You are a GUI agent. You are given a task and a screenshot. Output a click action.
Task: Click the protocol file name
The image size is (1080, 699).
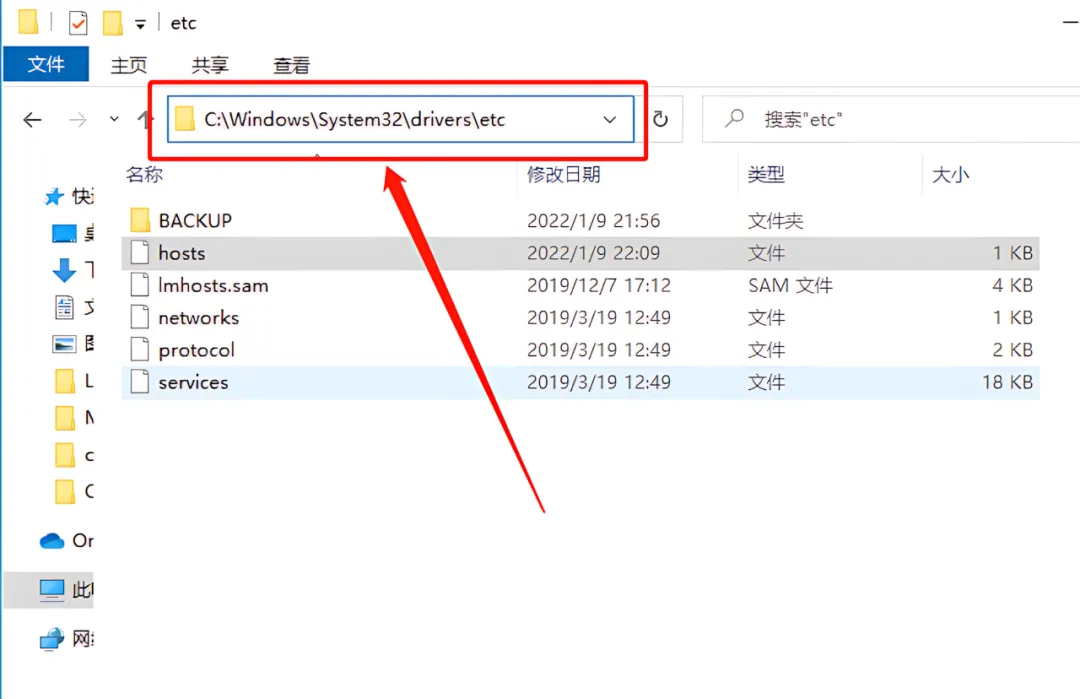[x=196, y=350]
